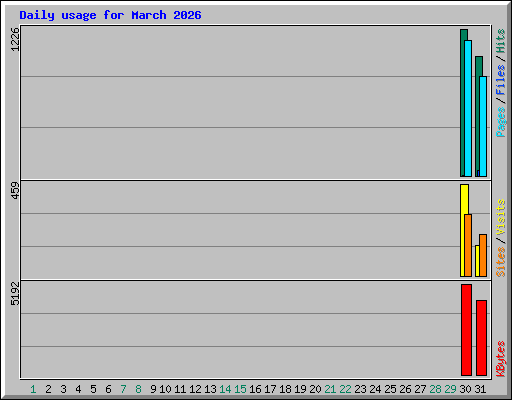Click day 5 on the x-axis
Screen dimensions: 512x400
[93, 389]
